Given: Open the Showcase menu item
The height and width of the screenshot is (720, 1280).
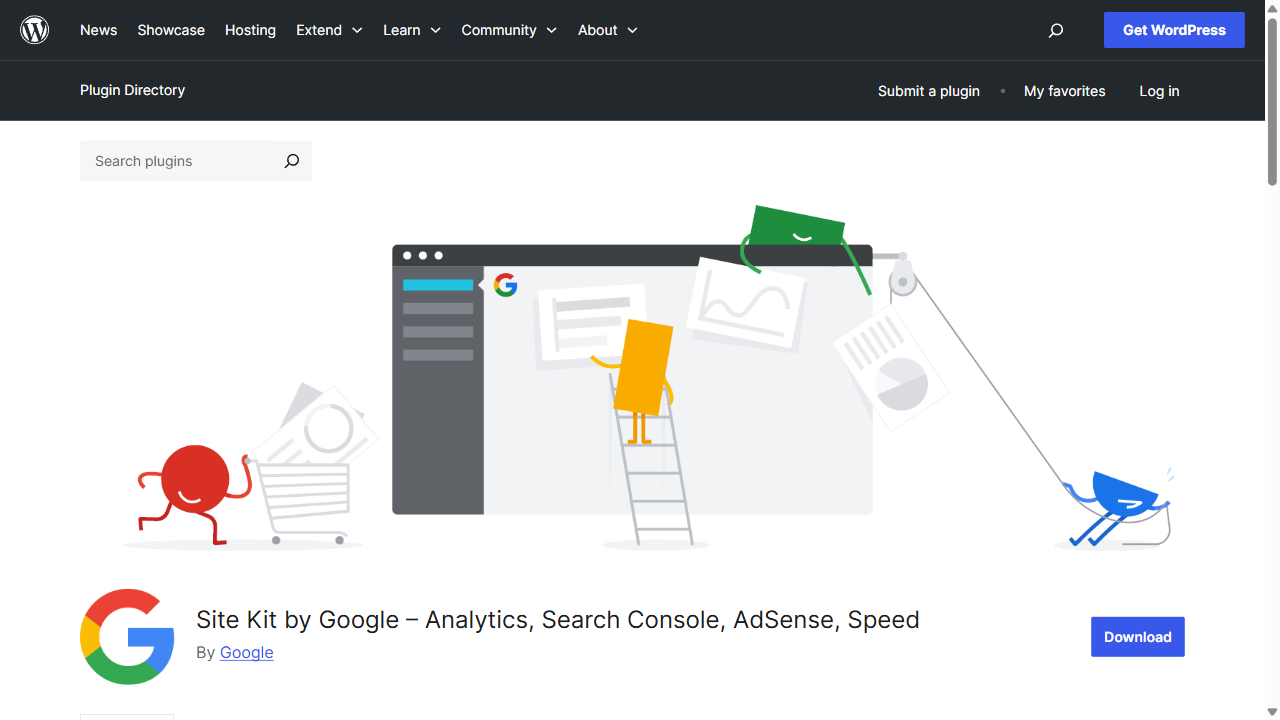Looking at the screenshot, I should click(171, 30).
